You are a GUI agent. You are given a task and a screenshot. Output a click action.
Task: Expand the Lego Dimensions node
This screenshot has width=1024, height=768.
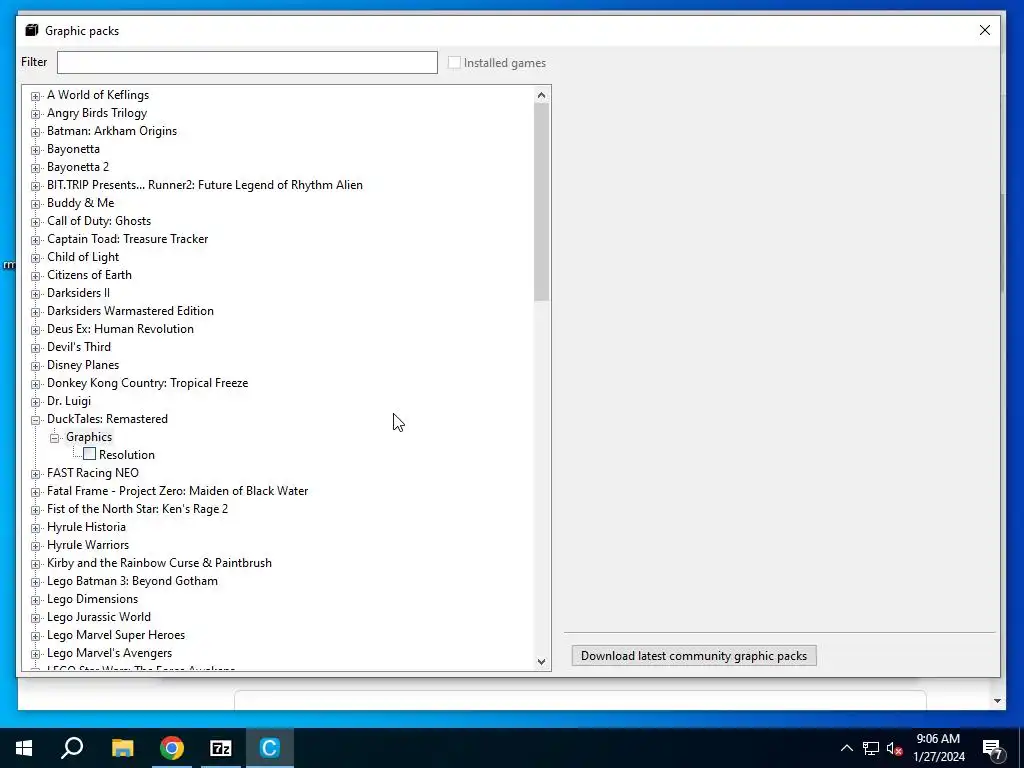[x=35, y=600]
